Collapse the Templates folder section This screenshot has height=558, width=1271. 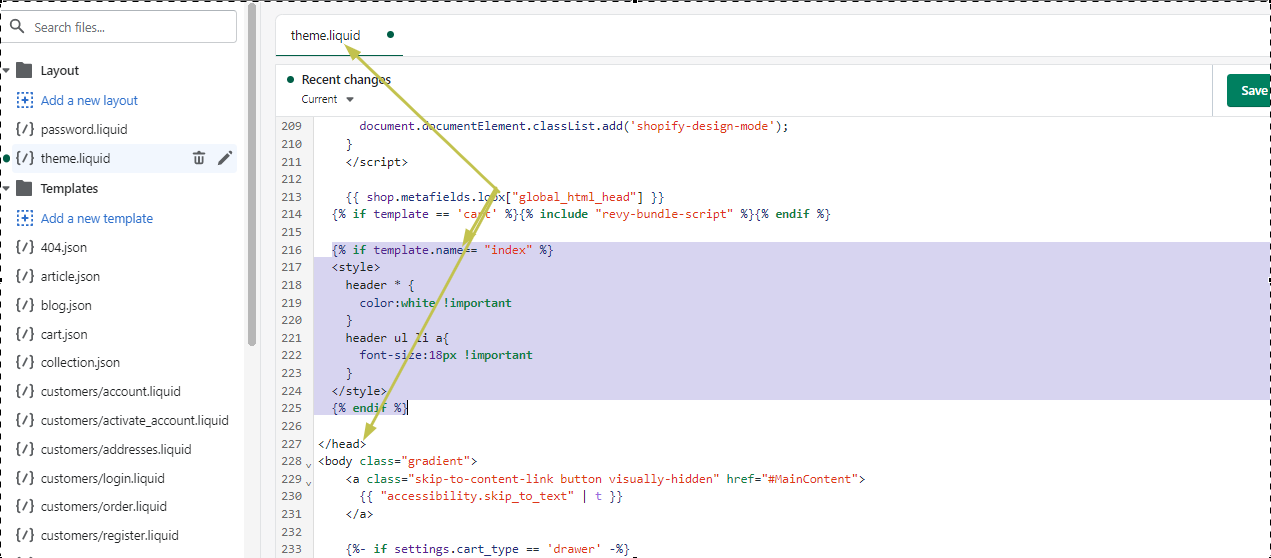tap(6, 188)
